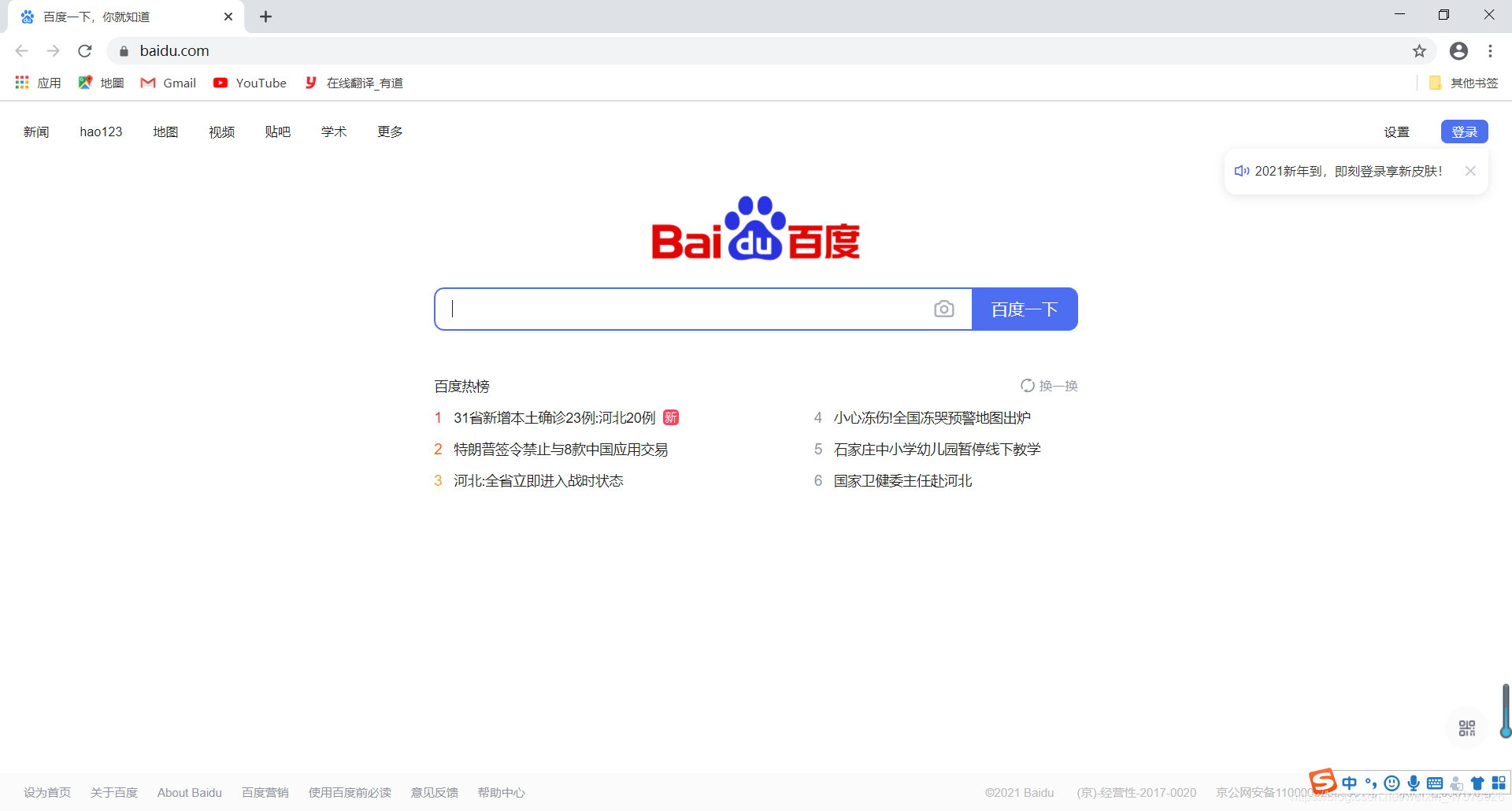1512x811 pixels.
Task: Open the 视频 navigation link
Action: coord(221,131)
